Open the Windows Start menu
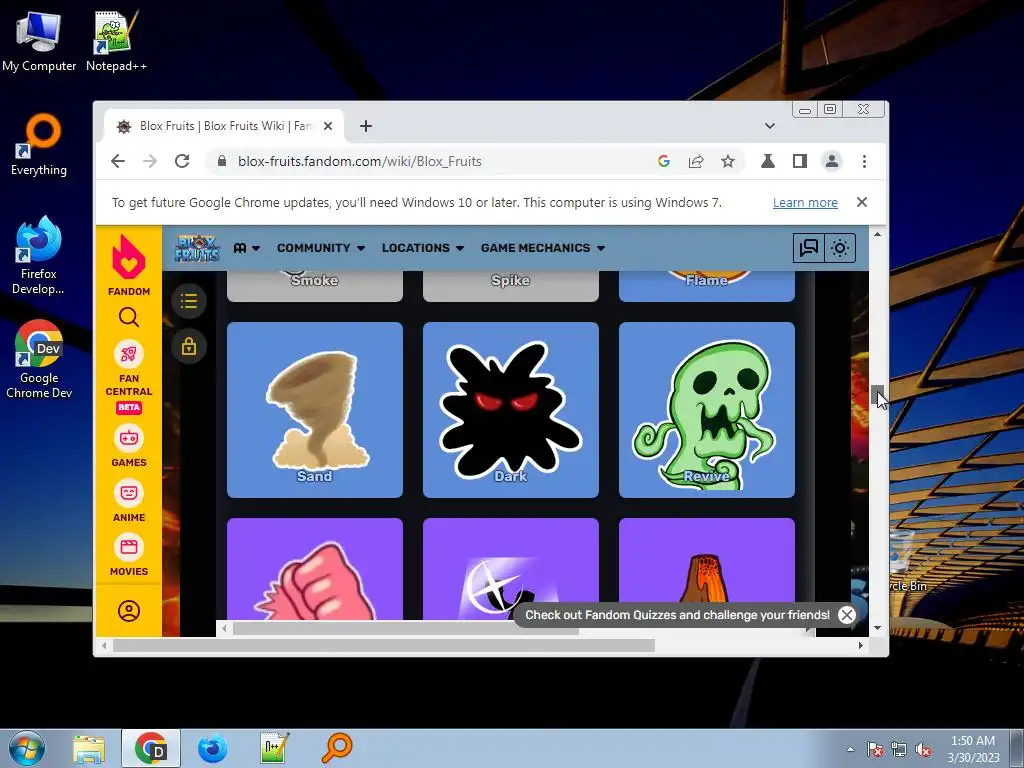This screenshot has width=1024, height=768. coord(27,748)
